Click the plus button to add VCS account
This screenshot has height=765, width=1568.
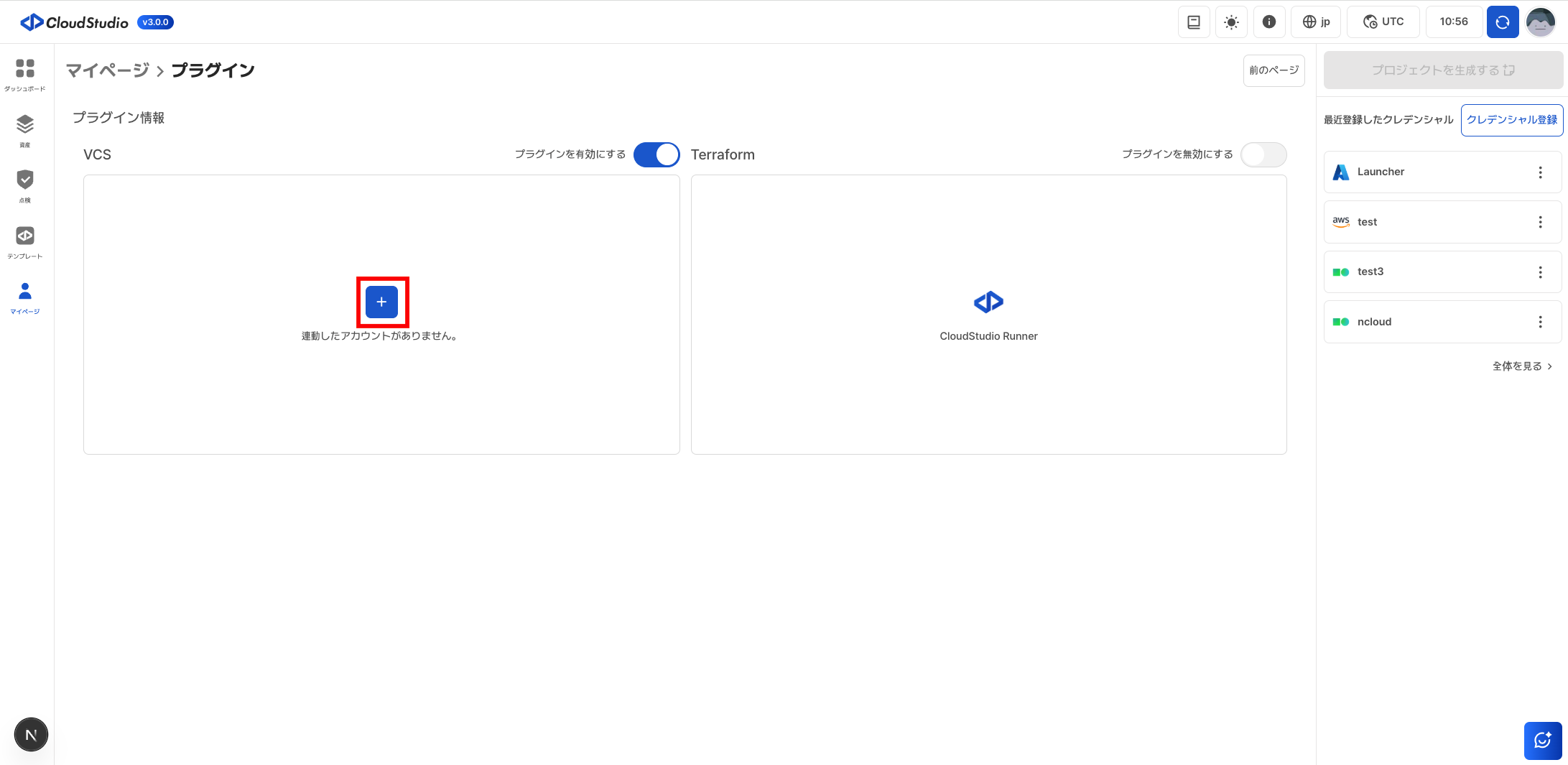[381, 302]
